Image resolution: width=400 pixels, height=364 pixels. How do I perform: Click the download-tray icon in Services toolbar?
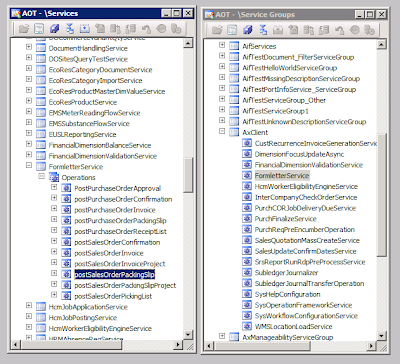[85, 29]
